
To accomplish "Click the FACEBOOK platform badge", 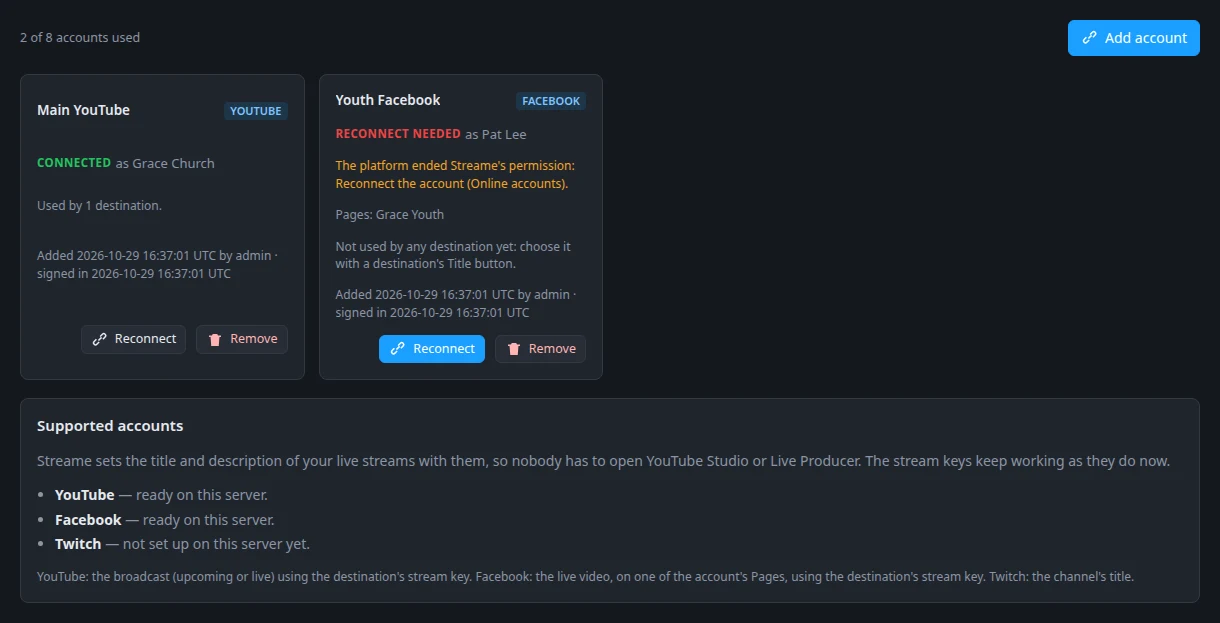I will (x=551, y=101).
